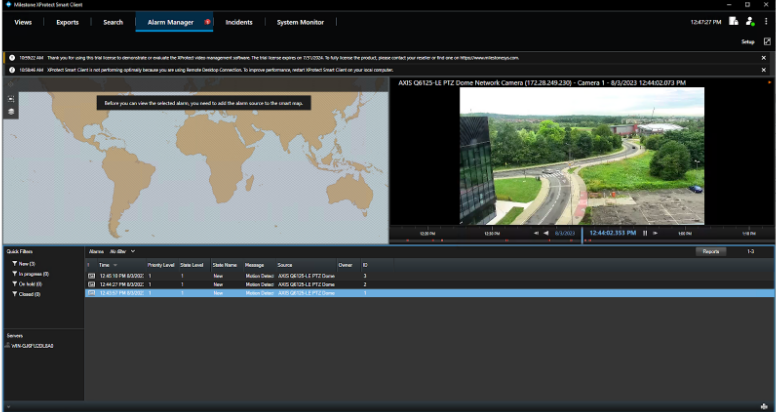Click the smart map camera overlay icon
The image size is (776, 412).
click(x=11, y=99)
